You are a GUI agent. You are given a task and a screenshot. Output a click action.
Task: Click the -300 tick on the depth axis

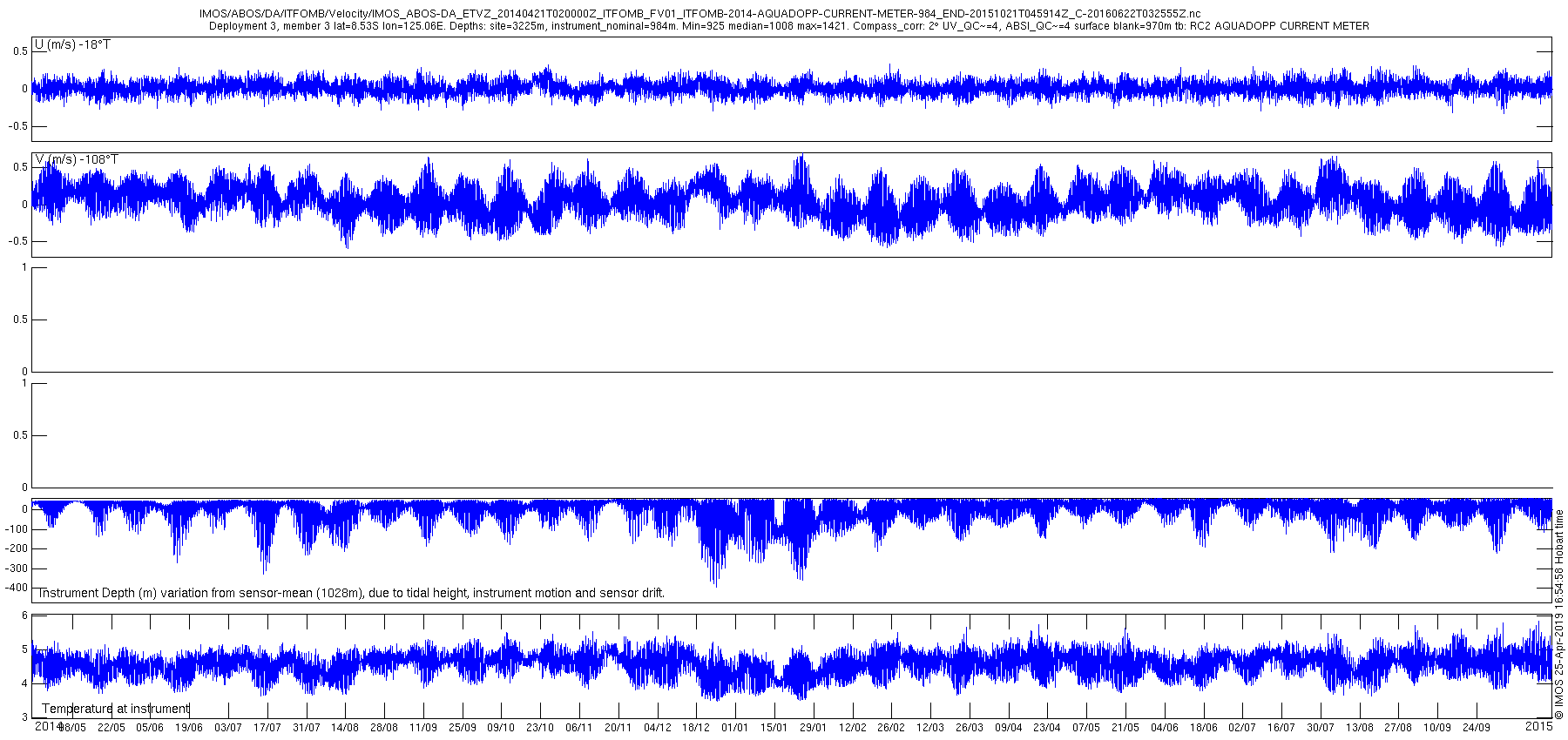(17, 568)
